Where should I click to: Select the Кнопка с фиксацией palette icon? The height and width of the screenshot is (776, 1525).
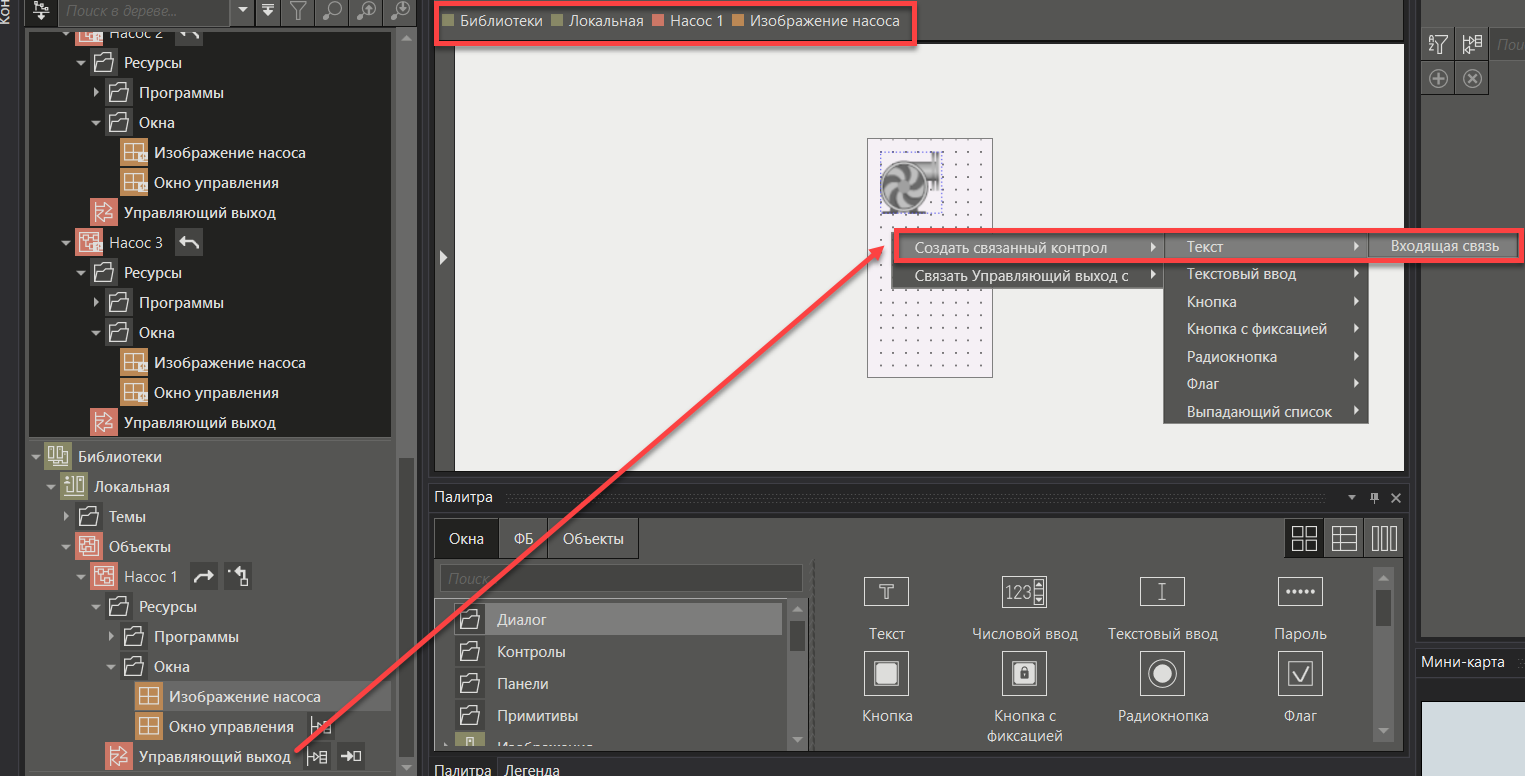tap(1024, 674)
